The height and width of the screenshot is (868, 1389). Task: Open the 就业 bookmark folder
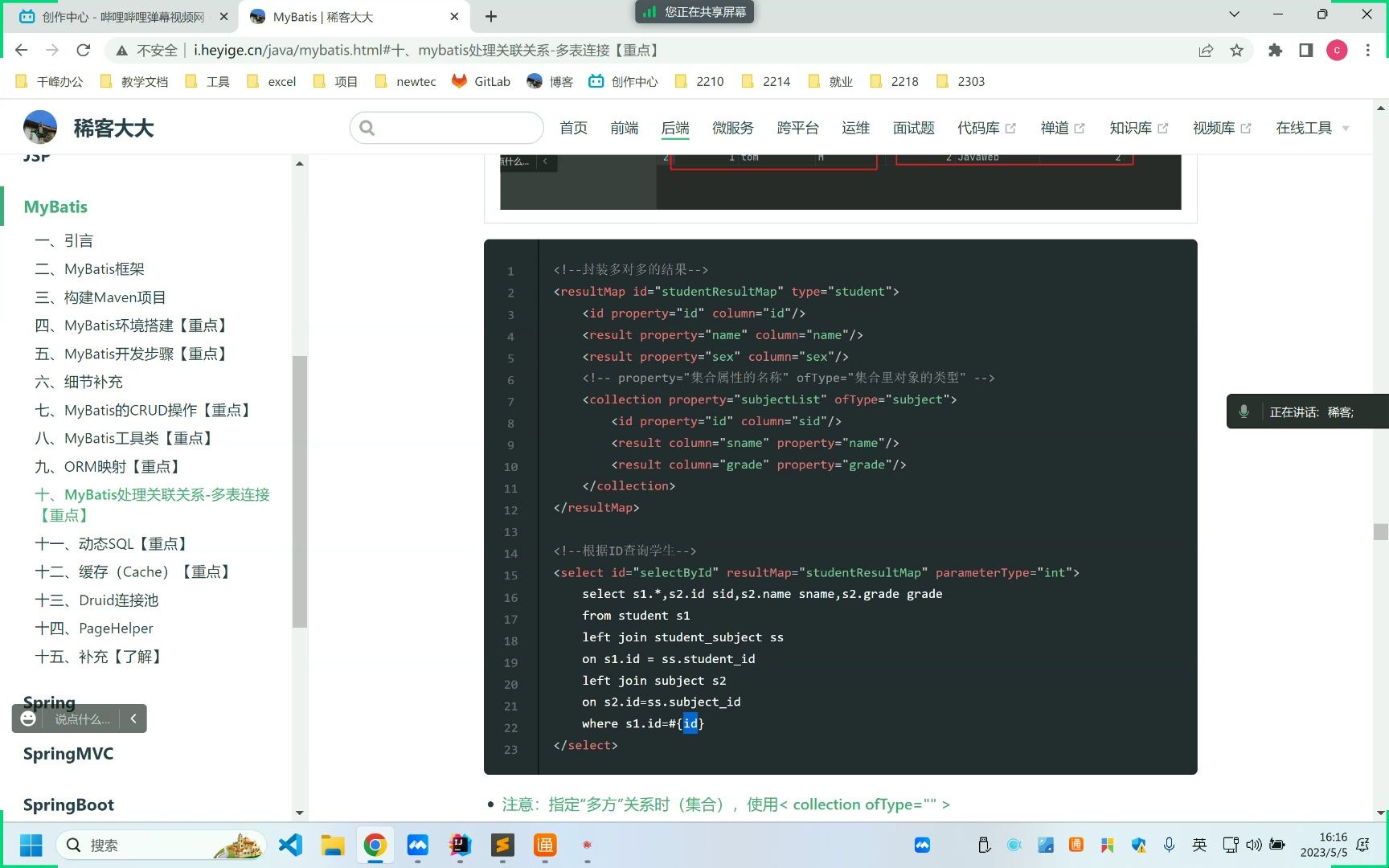830,81
